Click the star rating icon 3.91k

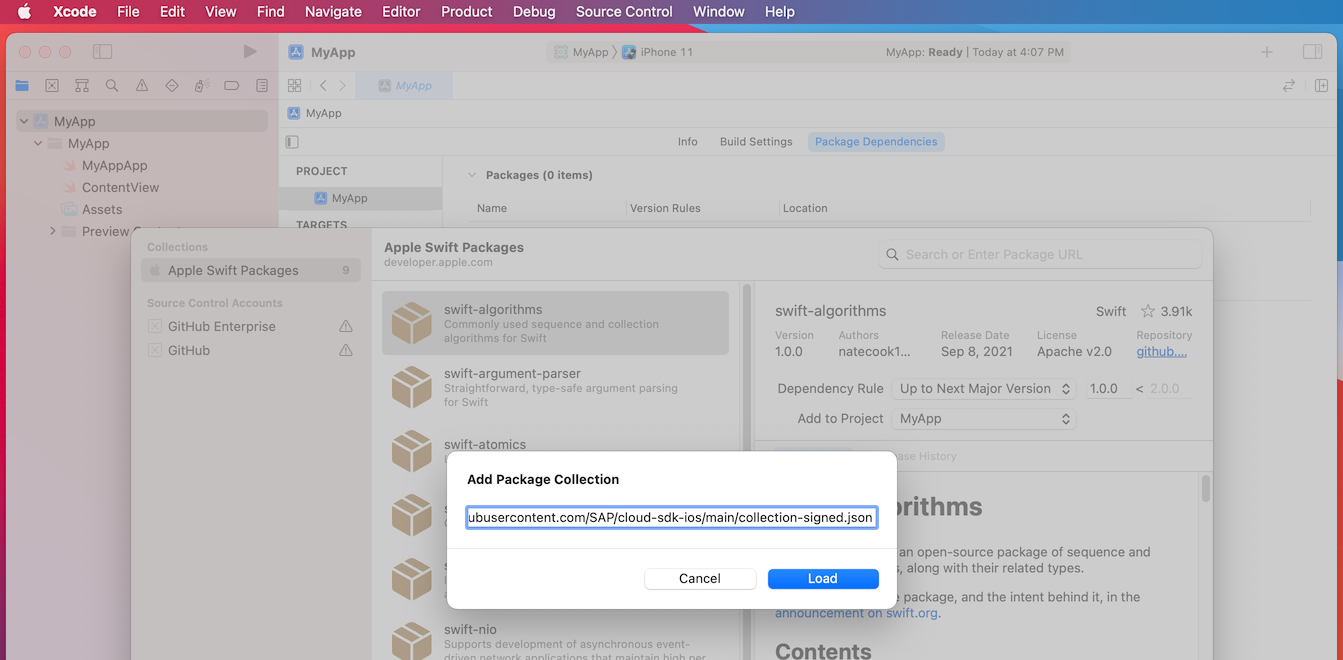pos(1148,311)
